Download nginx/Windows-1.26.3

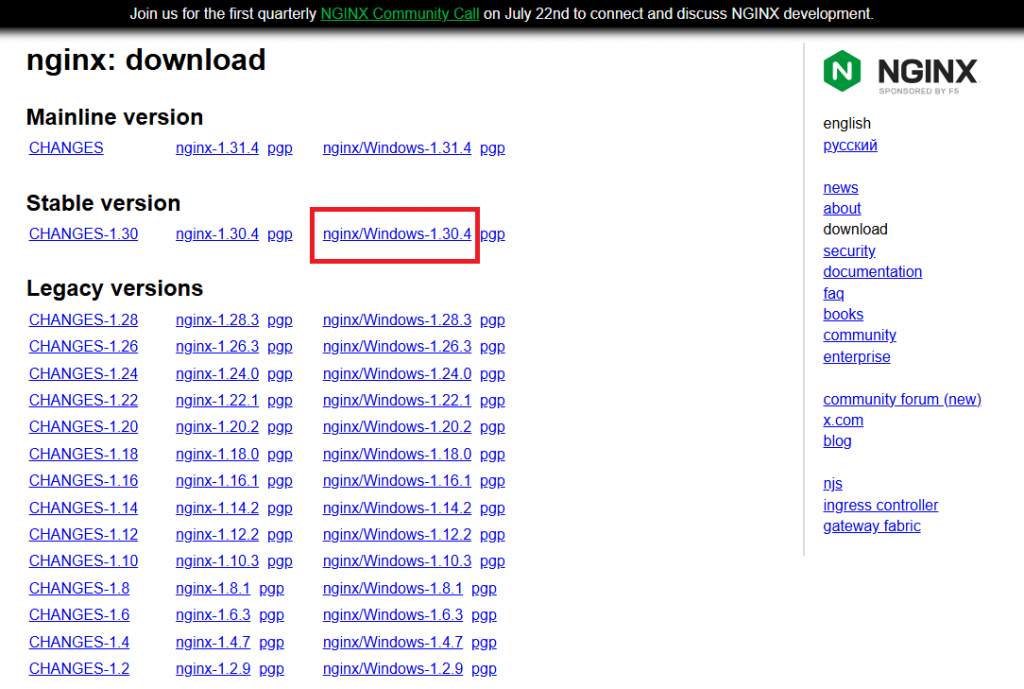pyautogui.click(x=396, y=347)
